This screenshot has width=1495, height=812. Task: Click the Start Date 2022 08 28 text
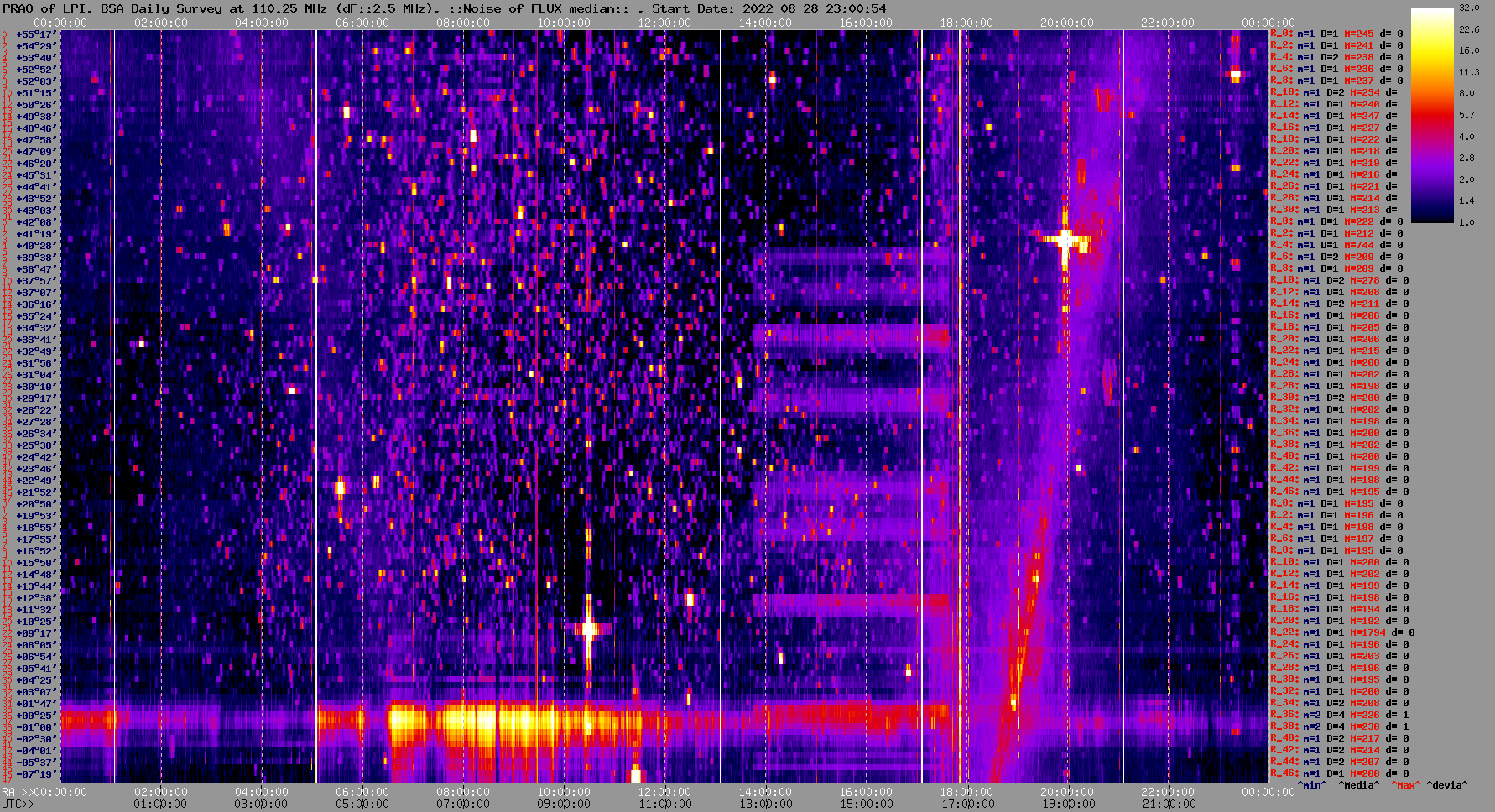pos(735,8)
